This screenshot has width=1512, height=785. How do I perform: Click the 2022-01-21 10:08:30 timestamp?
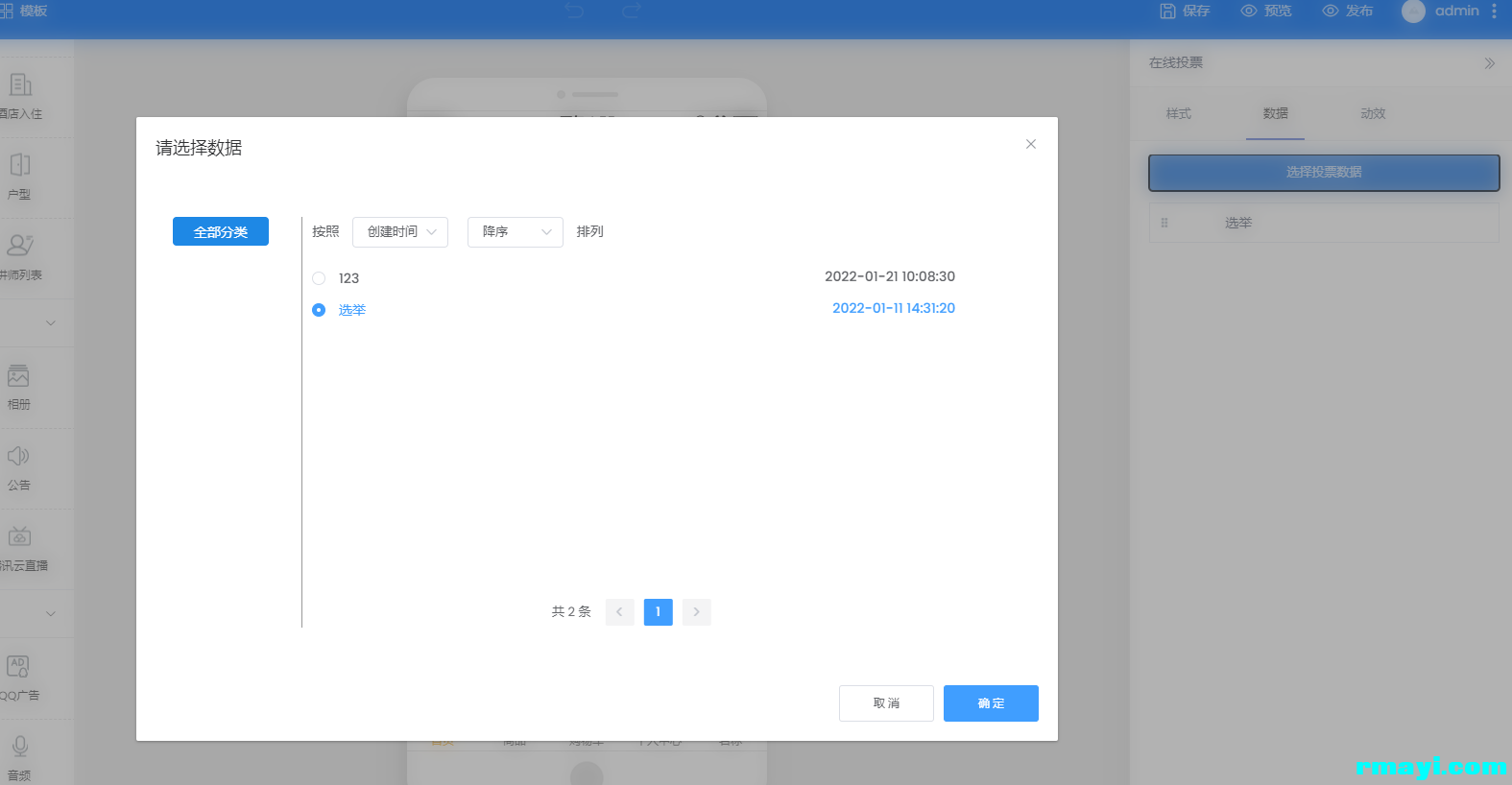click(x=890, y=276)
